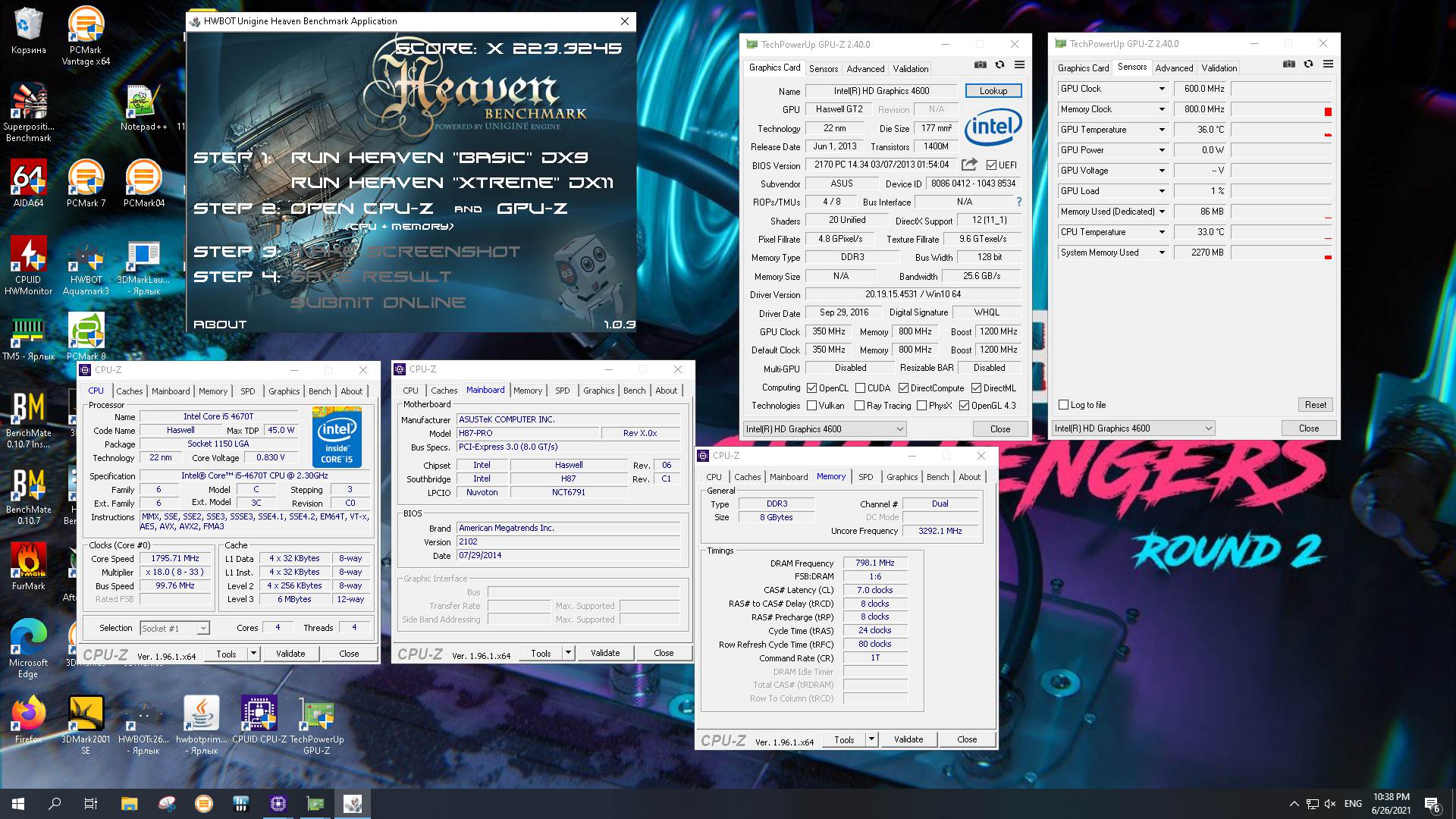Click the taskbar clock showing 10:38 PM
Image resolution: width=1456 pixels, height=819 pixels.
[1391, 804]
